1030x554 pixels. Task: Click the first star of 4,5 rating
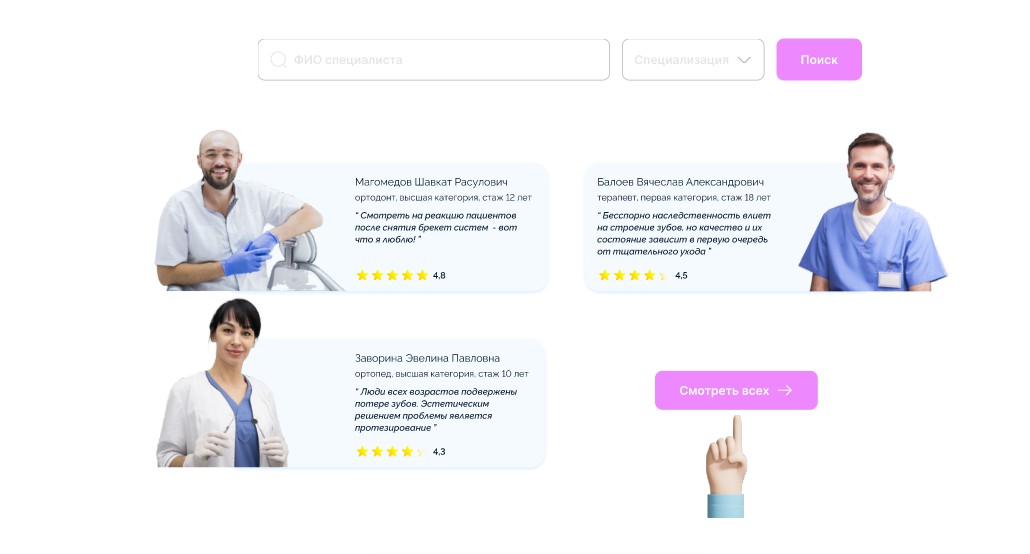(604, 275)
